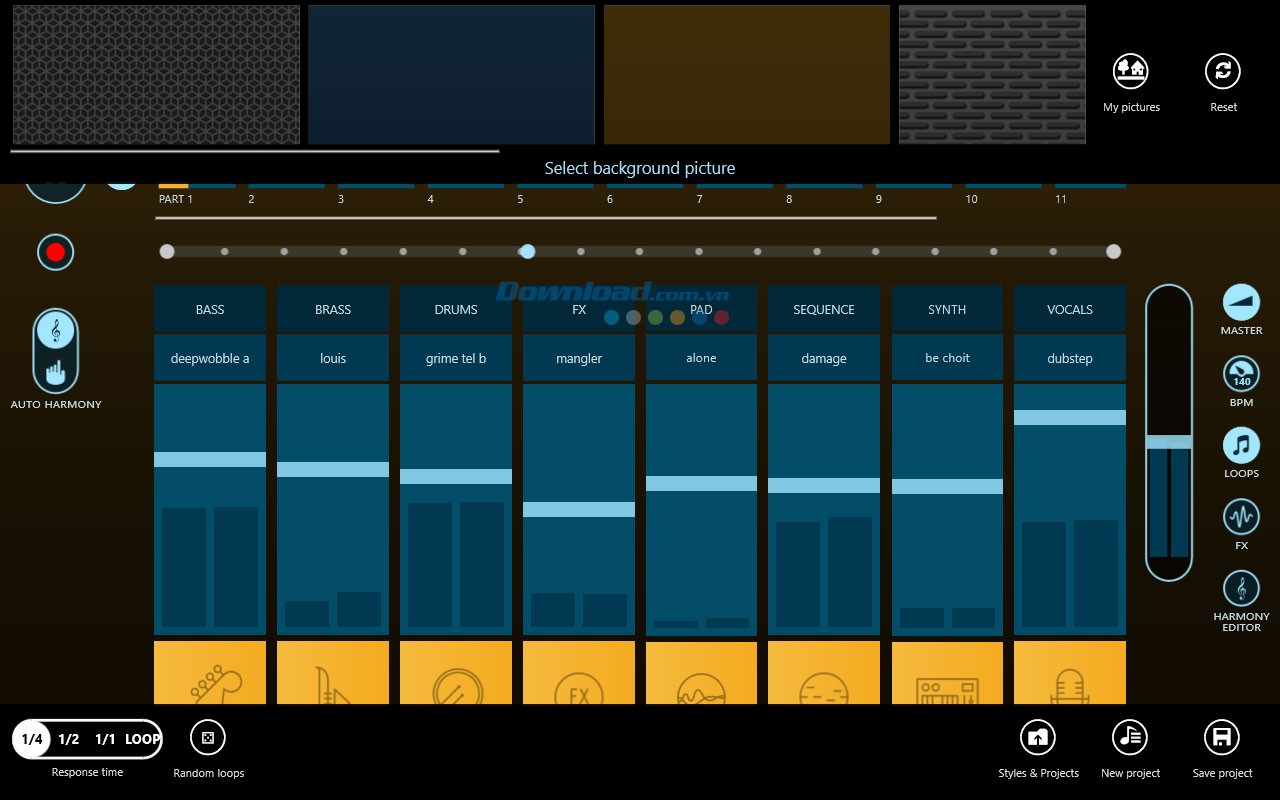
Task: Open Styles & Projects
Action: 1037,738
